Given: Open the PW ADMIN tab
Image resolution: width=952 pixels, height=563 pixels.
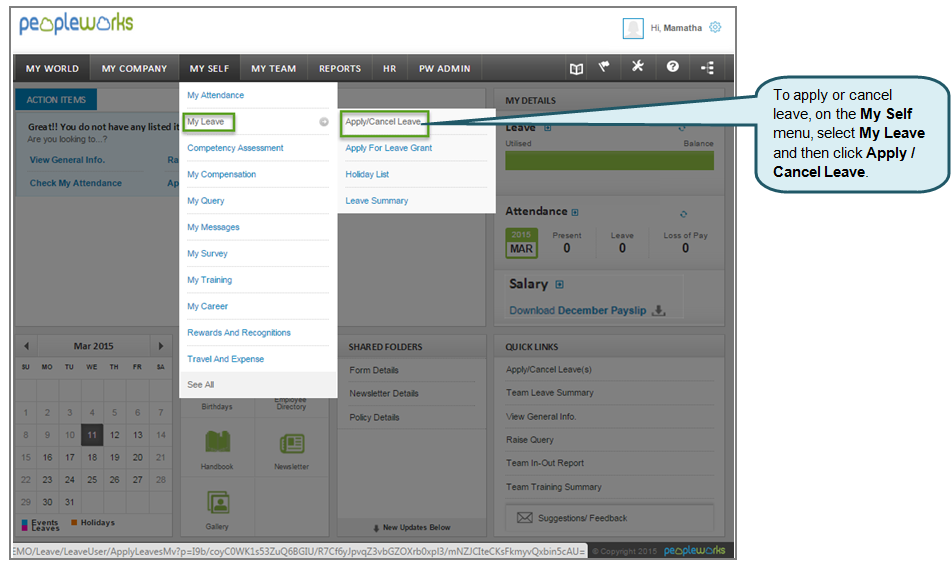Looking at the screenshot, I should [444, 69].
